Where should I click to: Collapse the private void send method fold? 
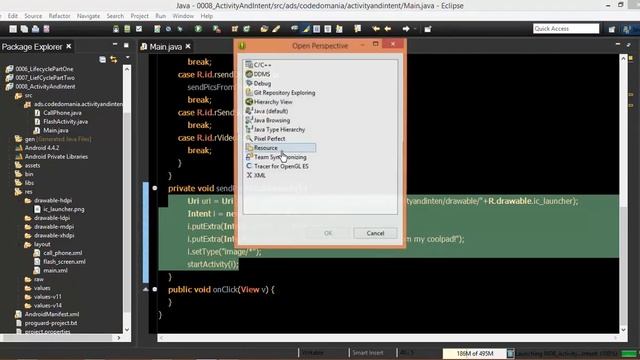155,188
